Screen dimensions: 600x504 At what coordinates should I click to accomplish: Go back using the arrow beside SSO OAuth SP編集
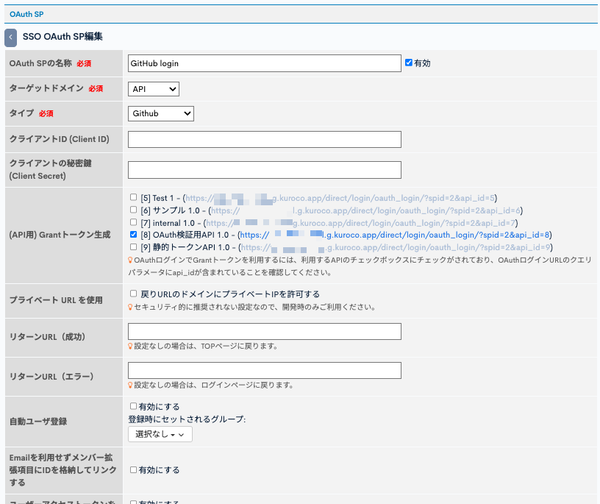[11, 38]
